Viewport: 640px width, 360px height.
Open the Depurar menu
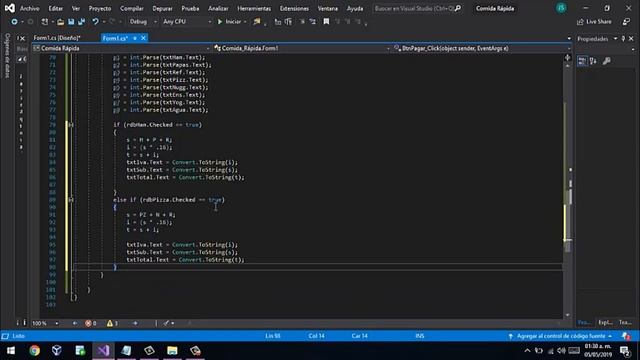click(162, 8)
